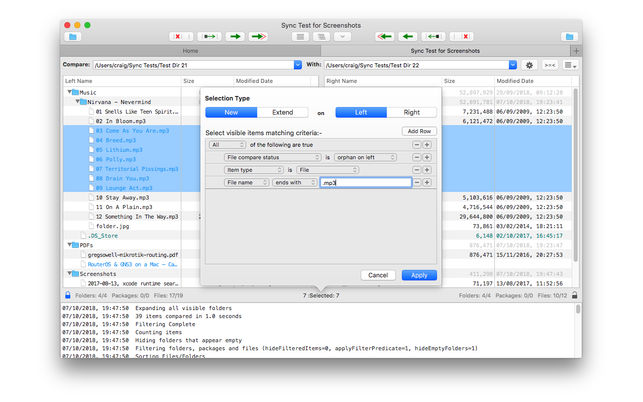Screen dimensions: 643x402
Task: Click the second grey center toolbar view button
Action: (322, 37)
